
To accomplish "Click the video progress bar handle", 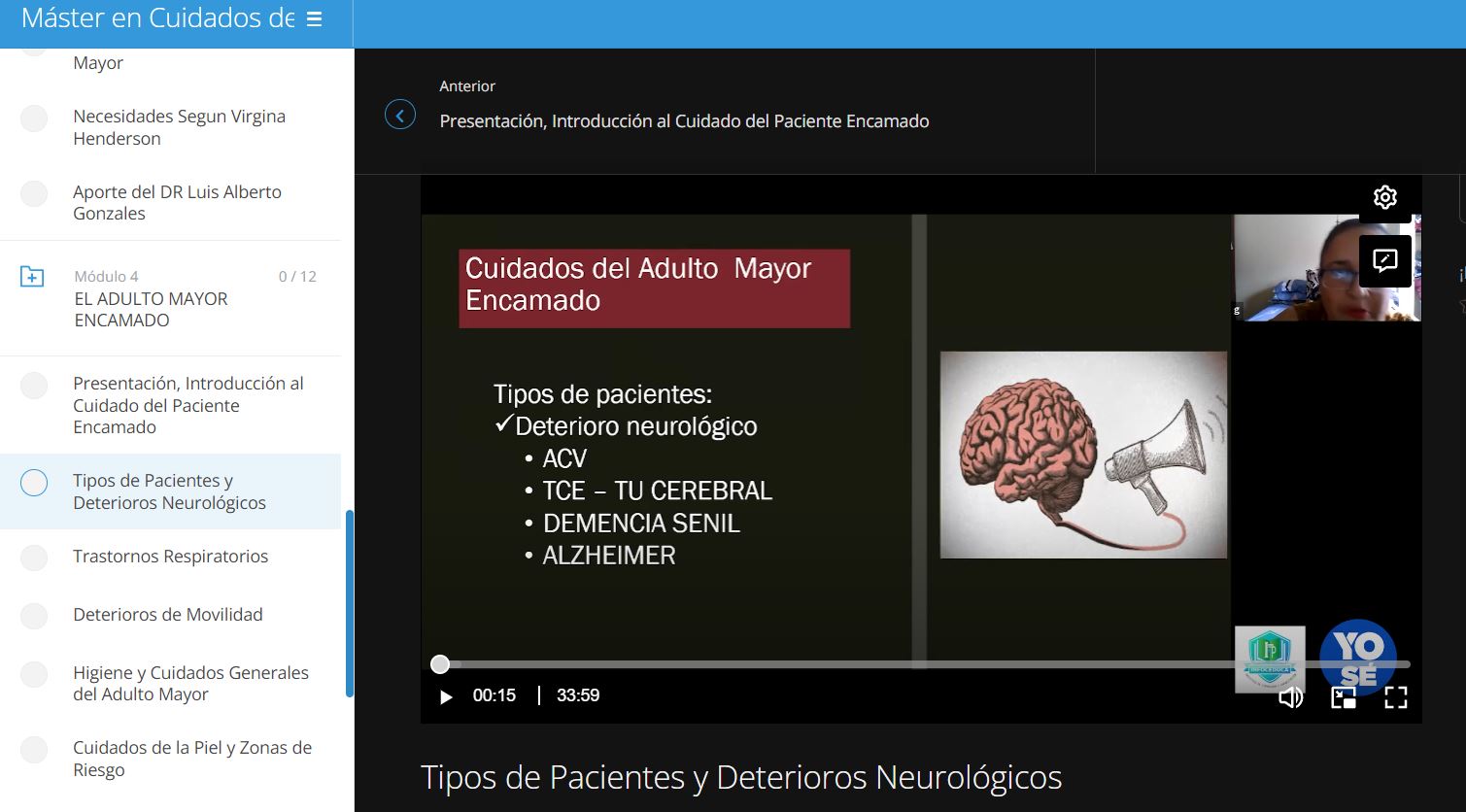I will 440,664.
